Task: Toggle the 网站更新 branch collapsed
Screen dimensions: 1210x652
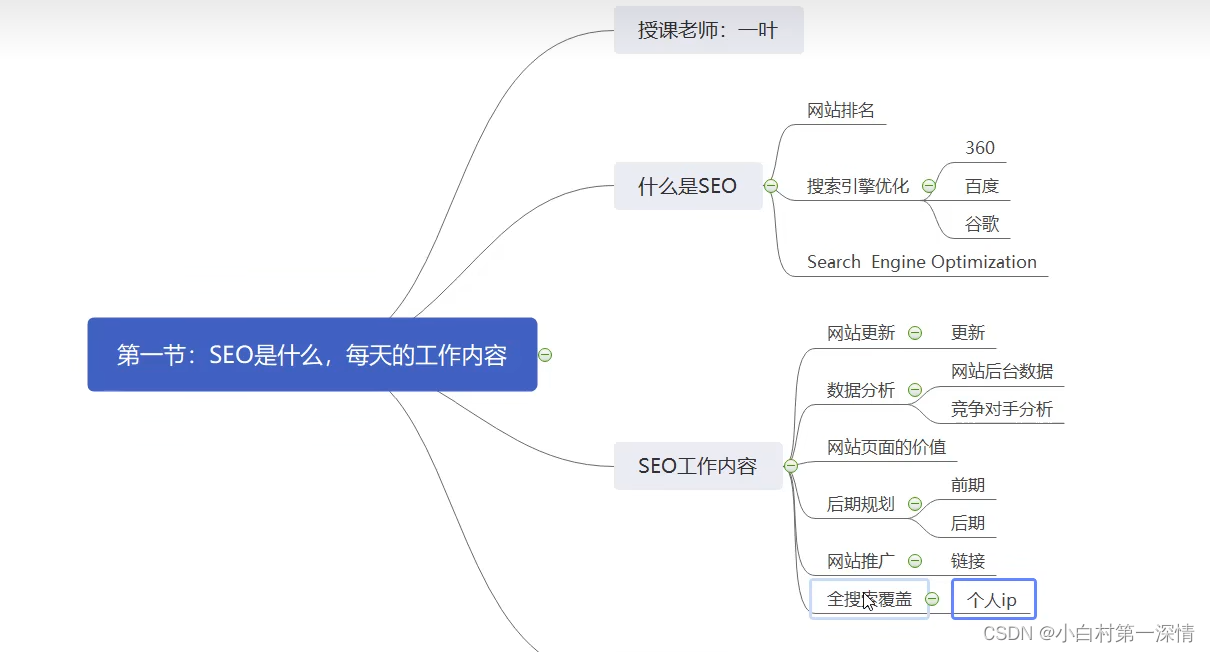Action: (916, 333)
